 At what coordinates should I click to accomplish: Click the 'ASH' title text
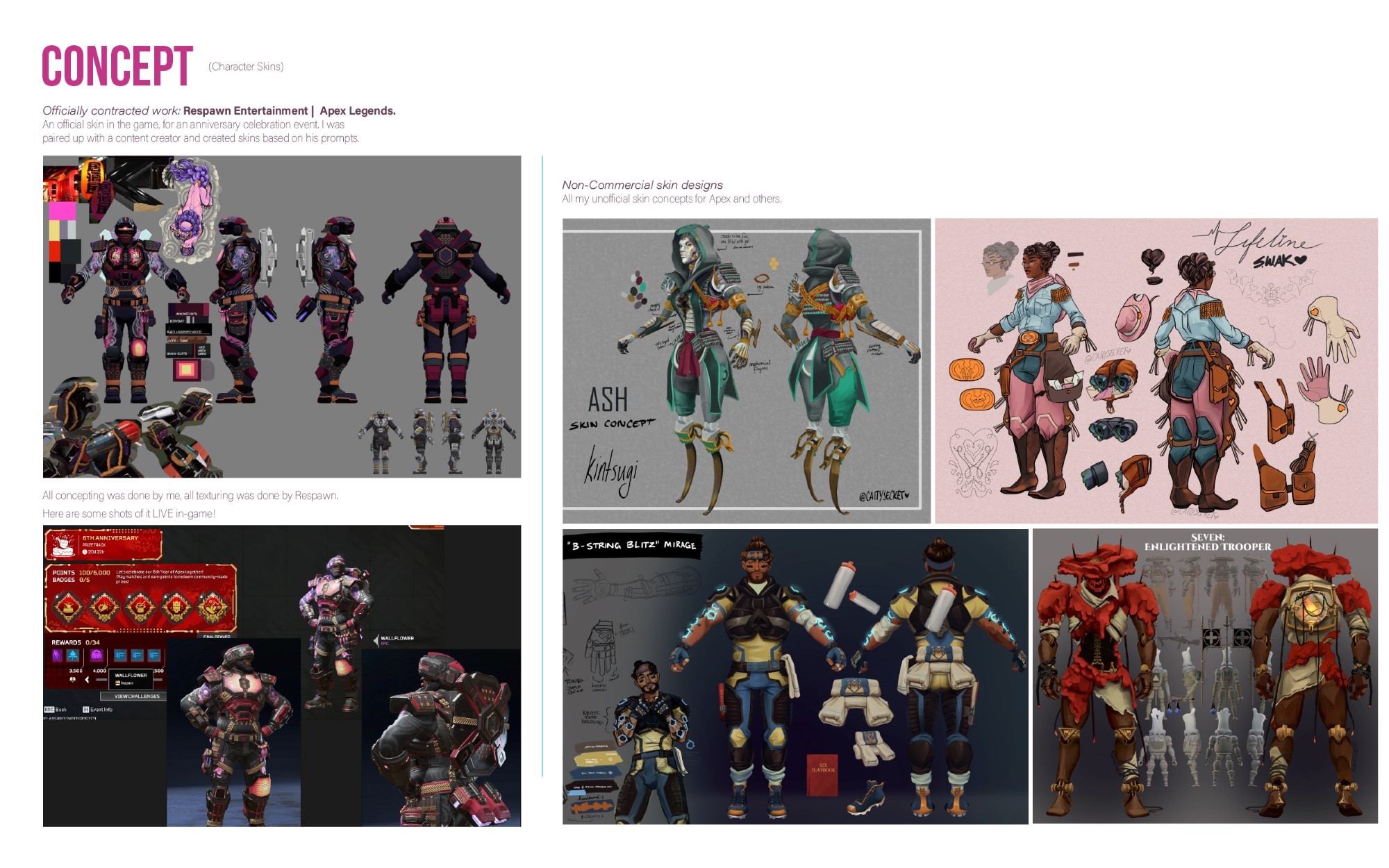608,400
